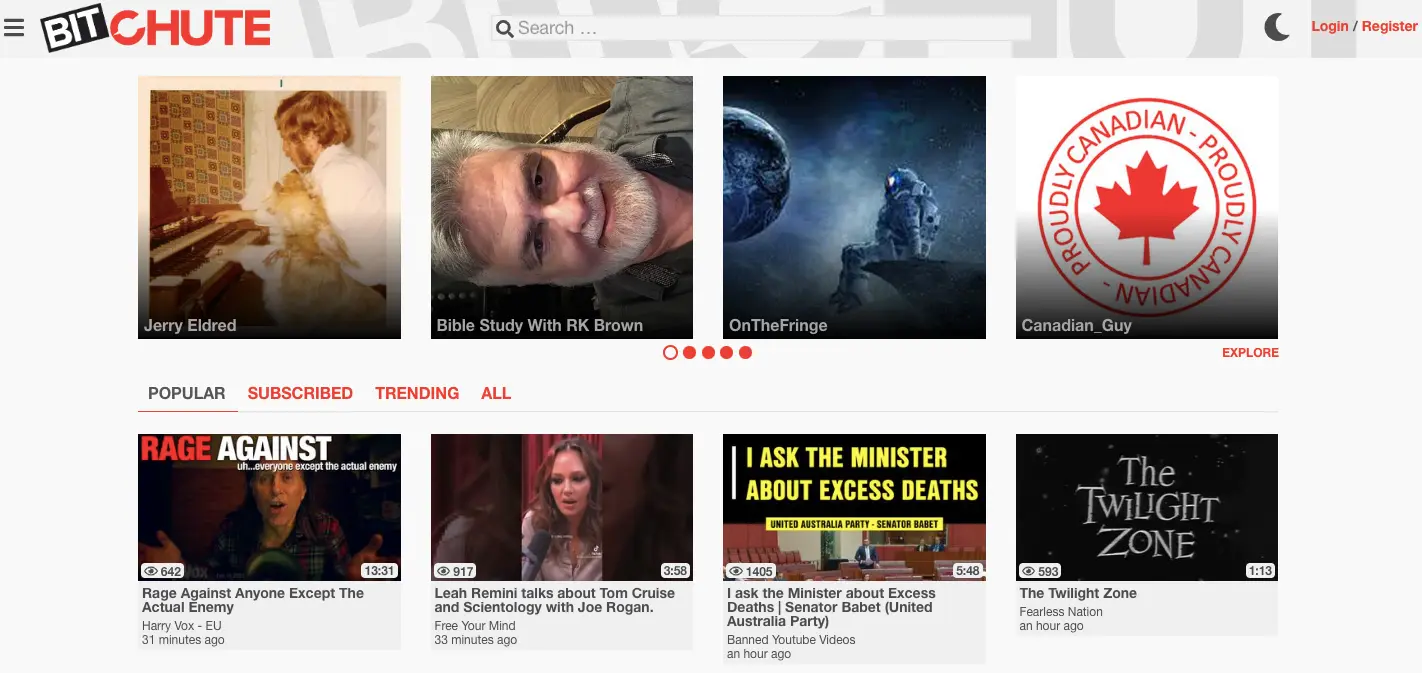
Task: Open the Register link
Action: tap(1390, 26)
